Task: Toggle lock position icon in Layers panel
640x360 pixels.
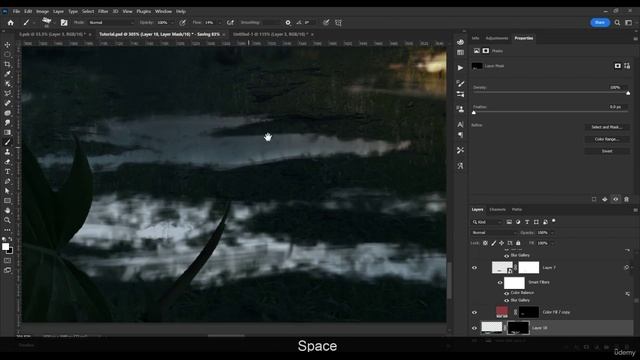Action: [502, 243]
